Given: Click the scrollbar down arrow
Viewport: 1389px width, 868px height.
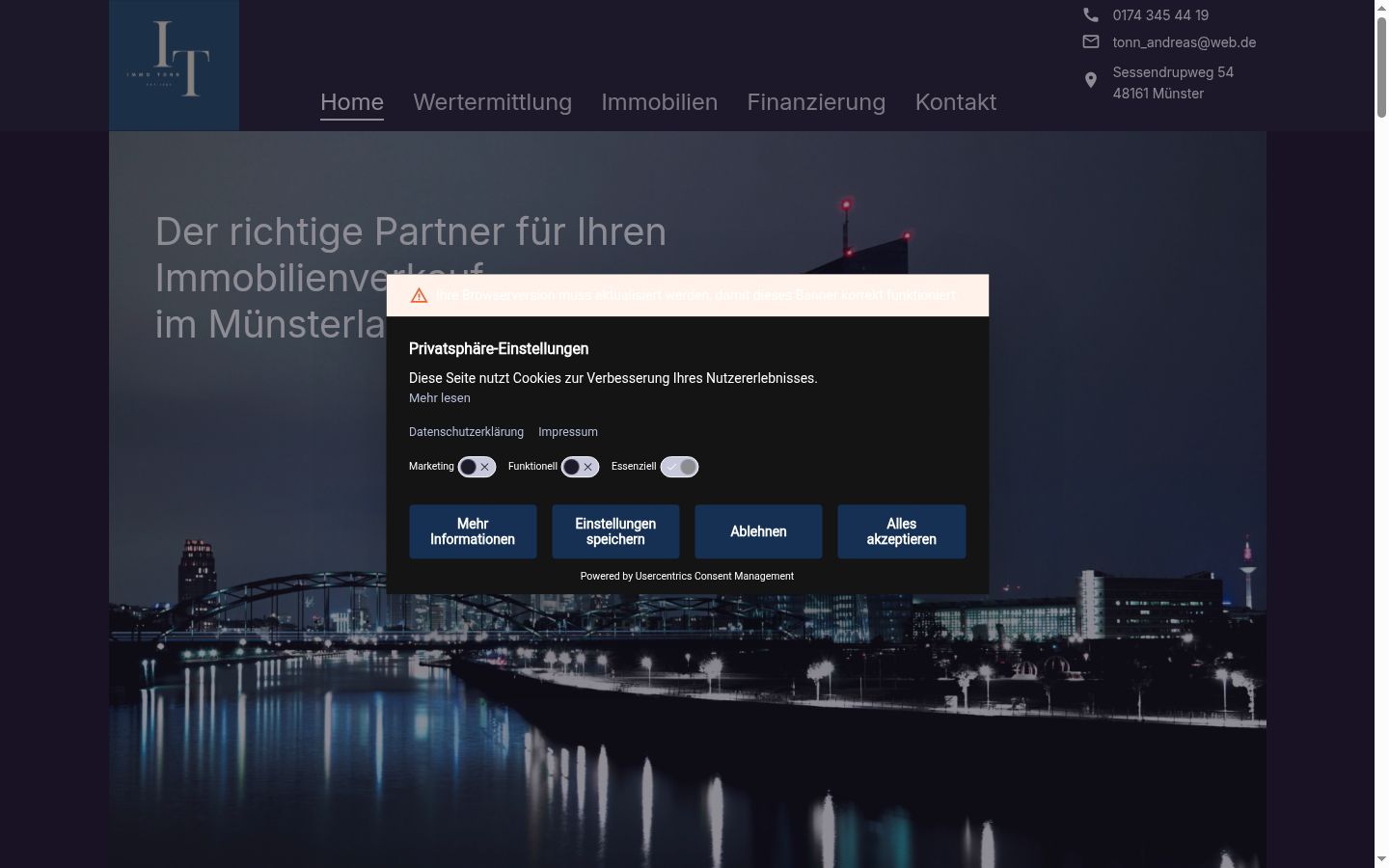Looking at the screenshot, I should coord(1381,859).
